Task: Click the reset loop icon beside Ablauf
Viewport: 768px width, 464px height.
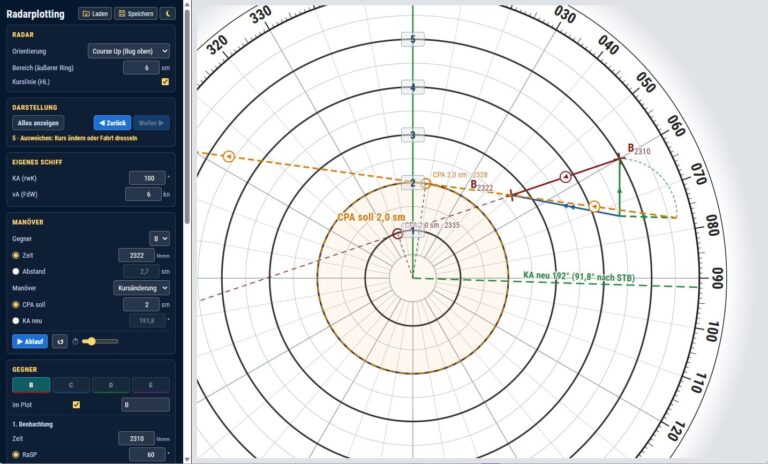Action: click(x=60, y=342)
